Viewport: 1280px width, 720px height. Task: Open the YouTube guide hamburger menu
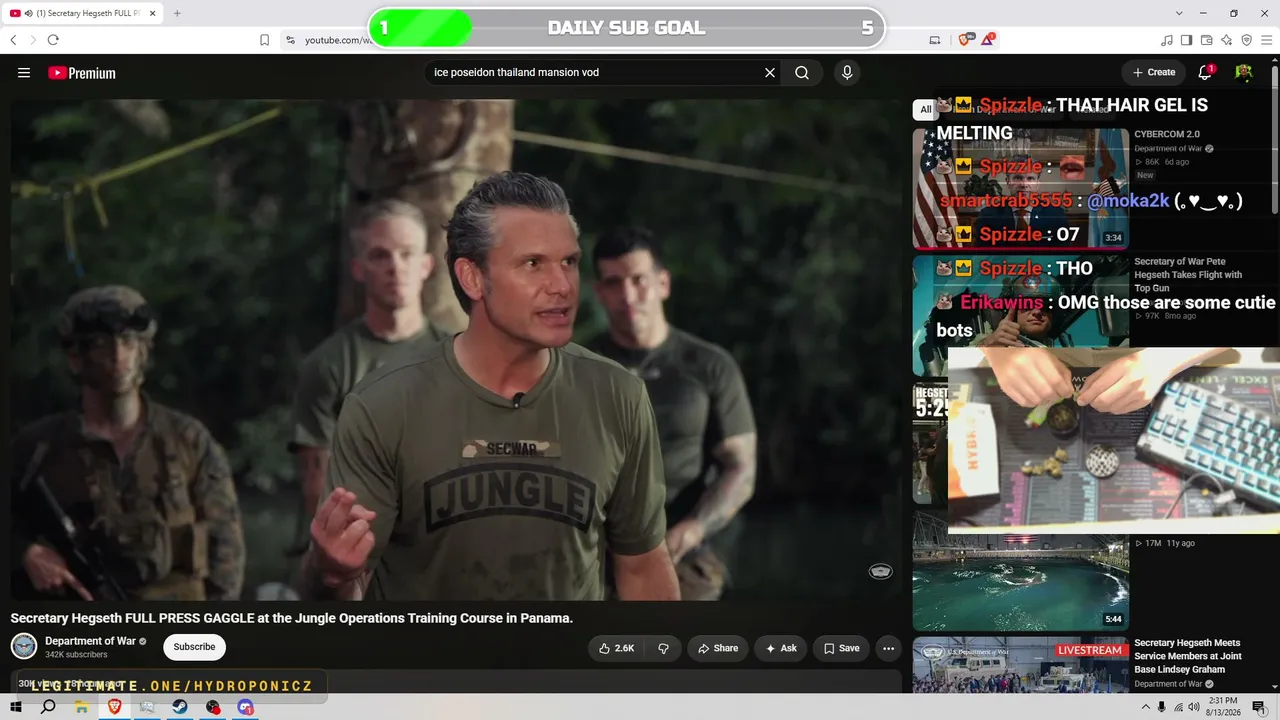pyautogui.click(x=24, y=73)
